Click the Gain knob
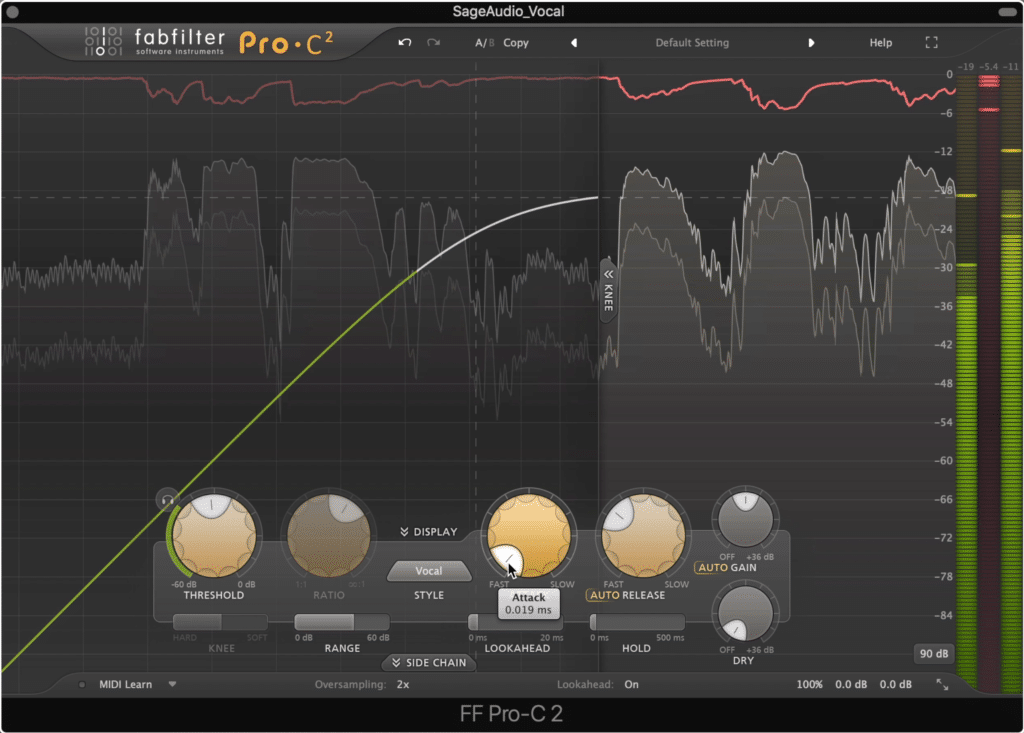The width and height of the screenshot is (1024, 733). point(745,519)
